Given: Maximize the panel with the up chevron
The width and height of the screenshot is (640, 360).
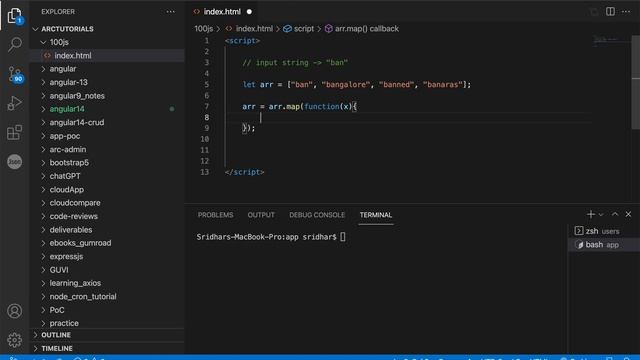Looking at the screenshot, I should coord(615,214).
